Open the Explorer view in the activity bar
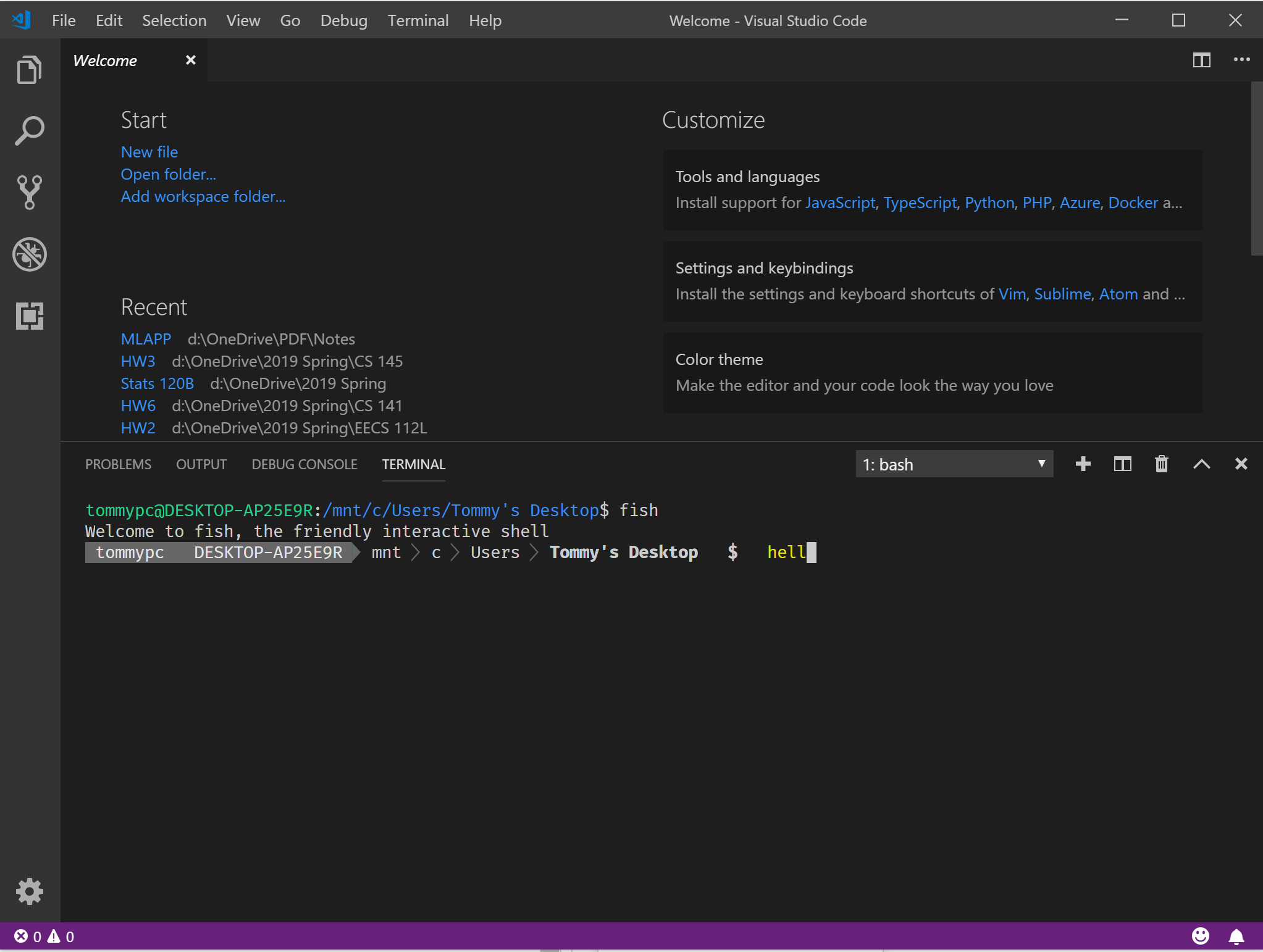Image resolution: width=1263 pixels, height=952 pixels. pyautogui.click(x=28, y=69)
